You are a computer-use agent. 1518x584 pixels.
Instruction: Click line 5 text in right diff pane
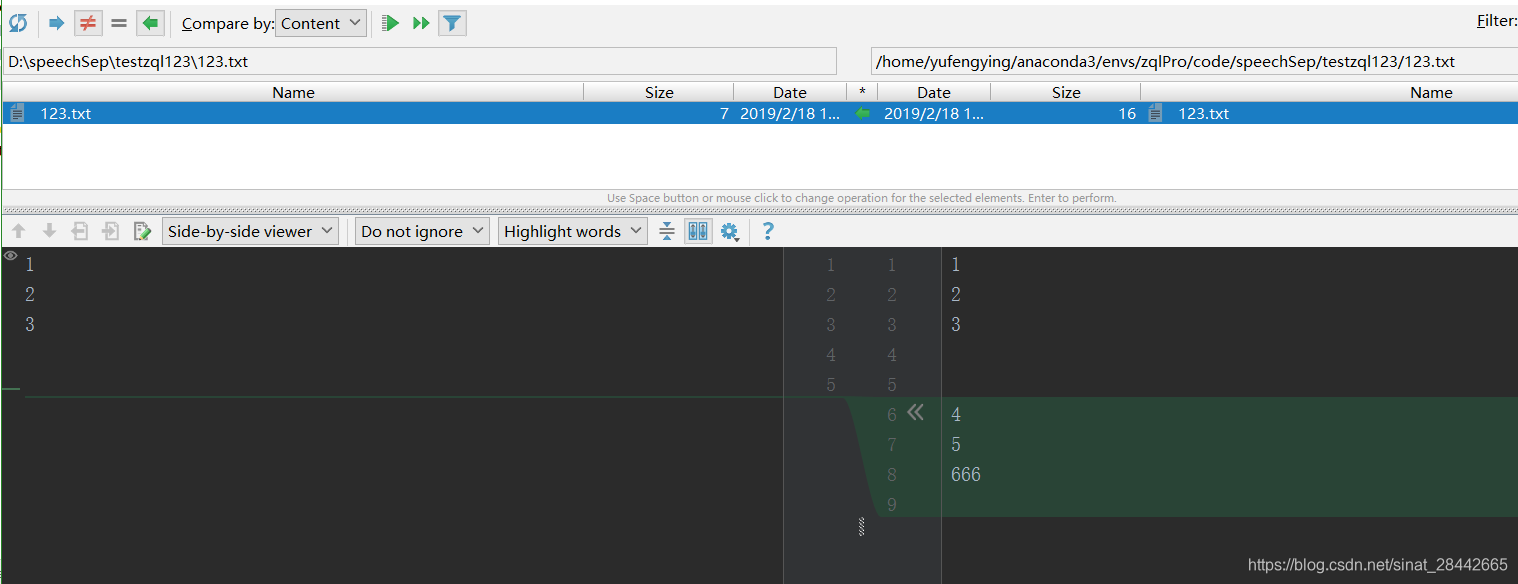pos(956,444)
